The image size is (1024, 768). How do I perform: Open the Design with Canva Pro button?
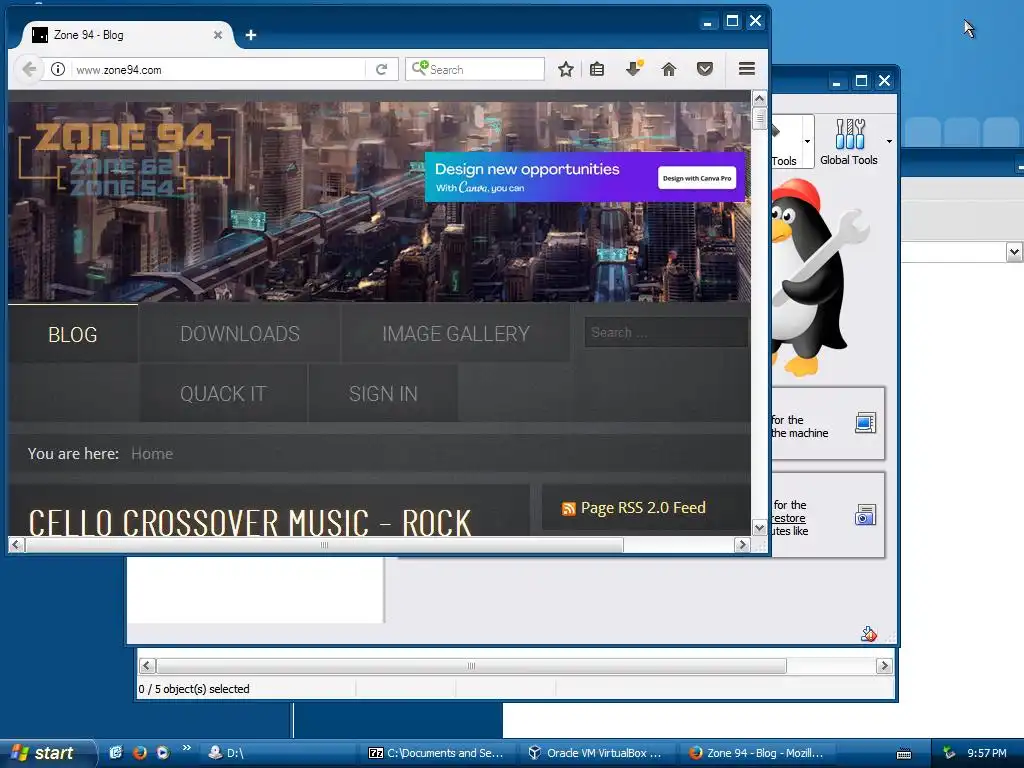click(697, 178)
